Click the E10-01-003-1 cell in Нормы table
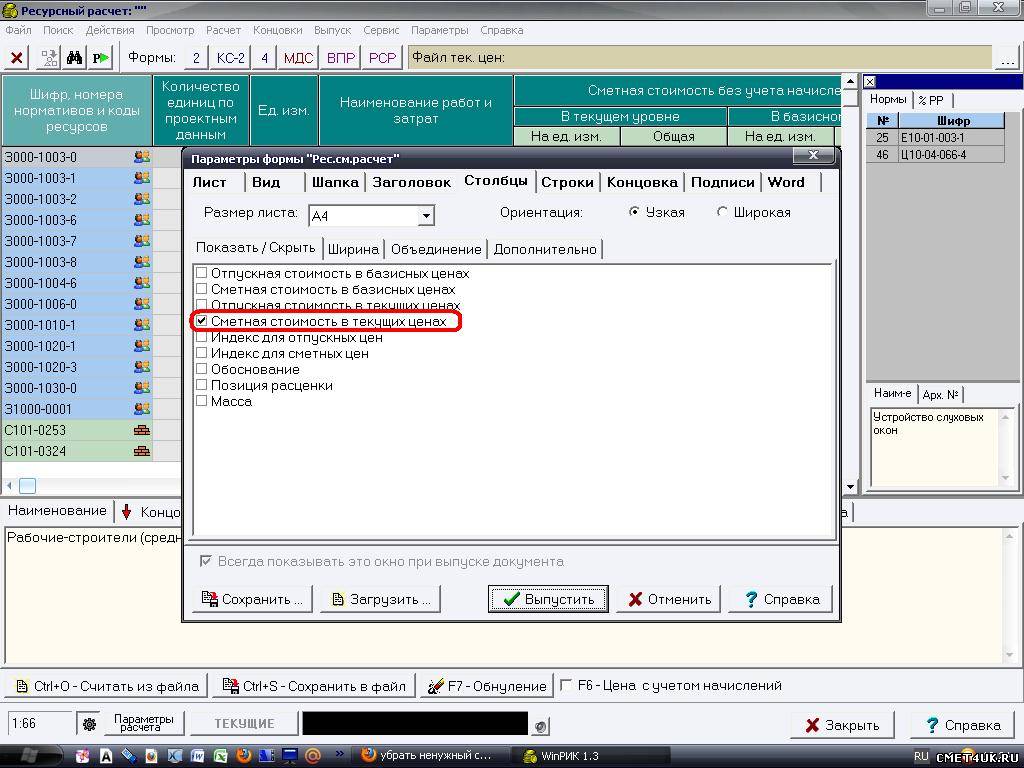The image size is (1024, 768). pyautogui.click(x=952, y=138)
